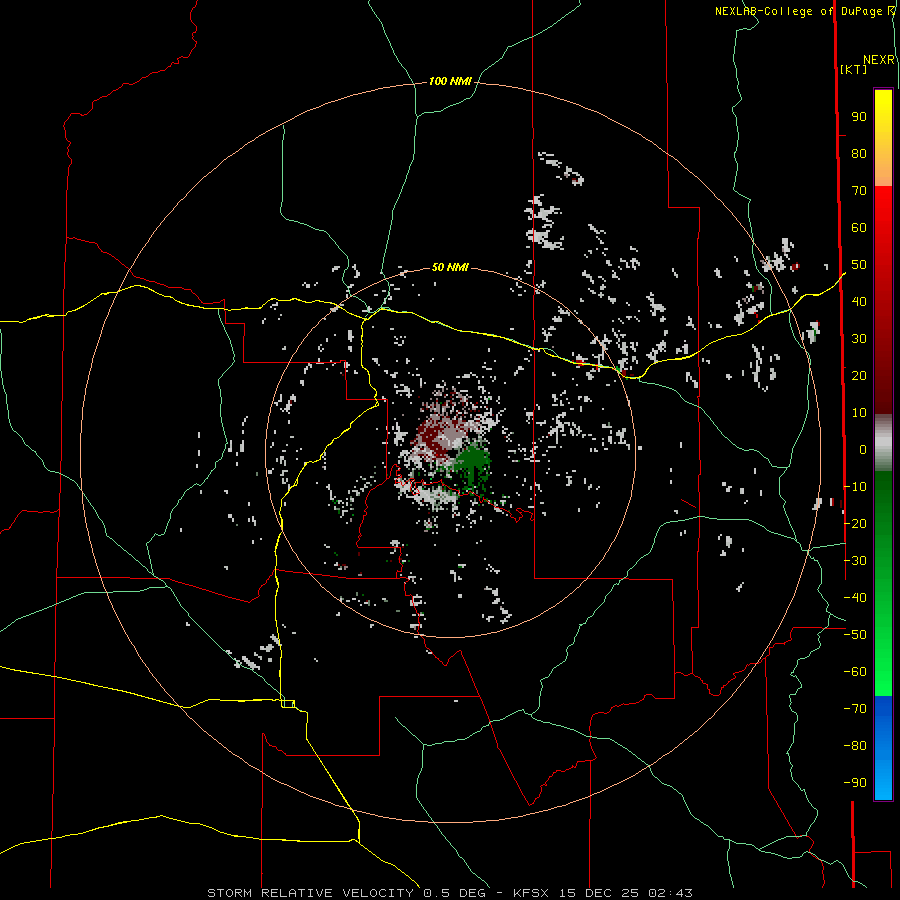The image size is (900, 900).
Task: Click the positive 10 scale value
Action: [859, 413]
